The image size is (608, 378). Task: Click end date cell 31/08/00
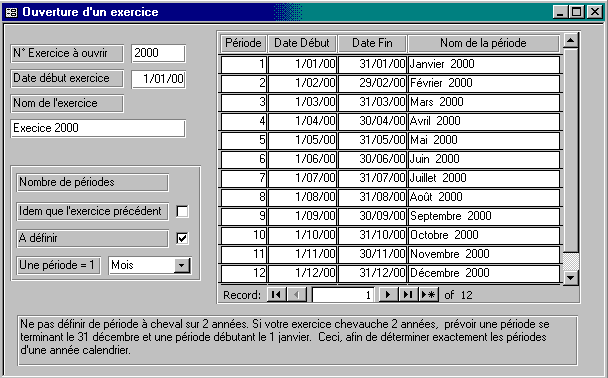(372, 197)
